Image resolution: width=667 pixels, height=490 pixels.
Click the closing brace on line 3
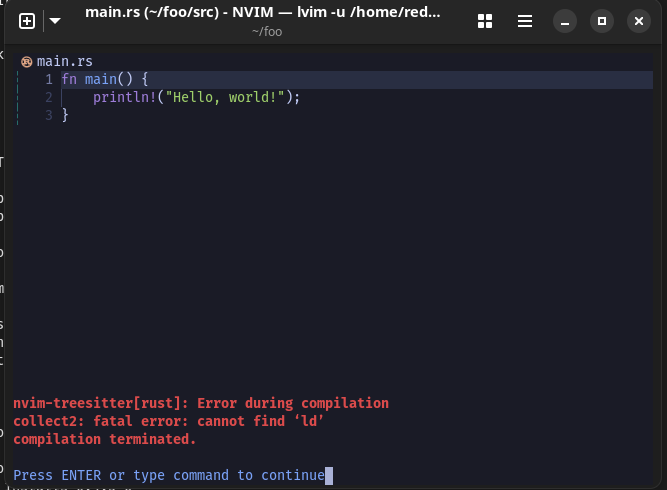click(65, 115)
